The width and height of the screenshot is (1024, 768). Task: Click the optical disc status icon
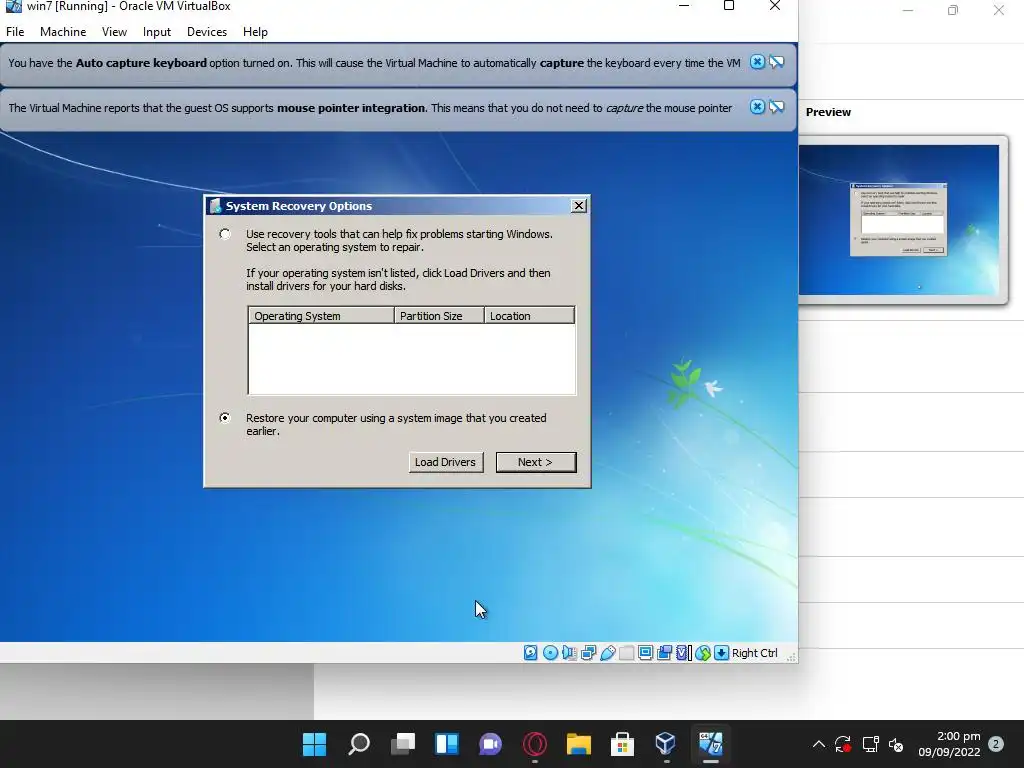pyautogui.click(x=550, y=652)
